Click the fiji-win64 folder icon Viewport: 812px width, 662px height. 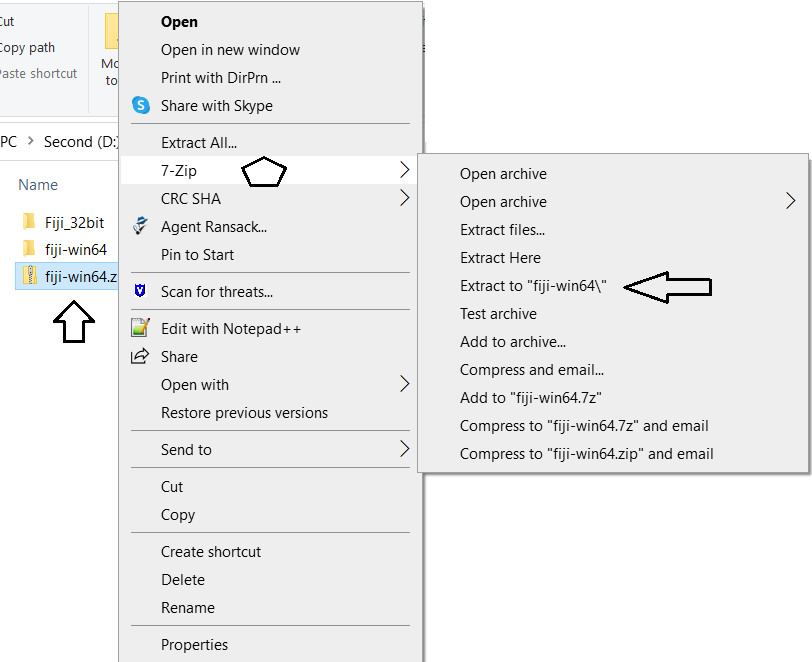pos(29,249)
